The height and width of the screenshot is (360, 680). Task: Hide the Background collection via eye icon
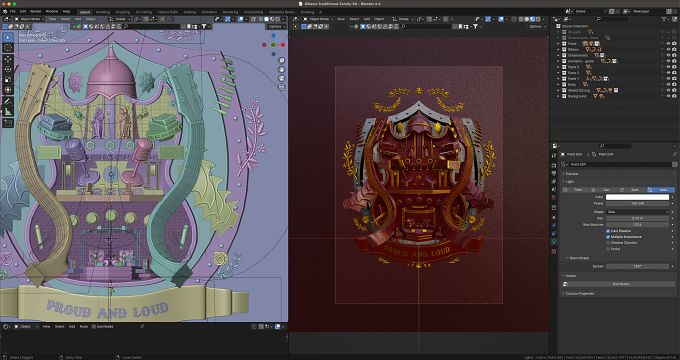click(668, 96)
